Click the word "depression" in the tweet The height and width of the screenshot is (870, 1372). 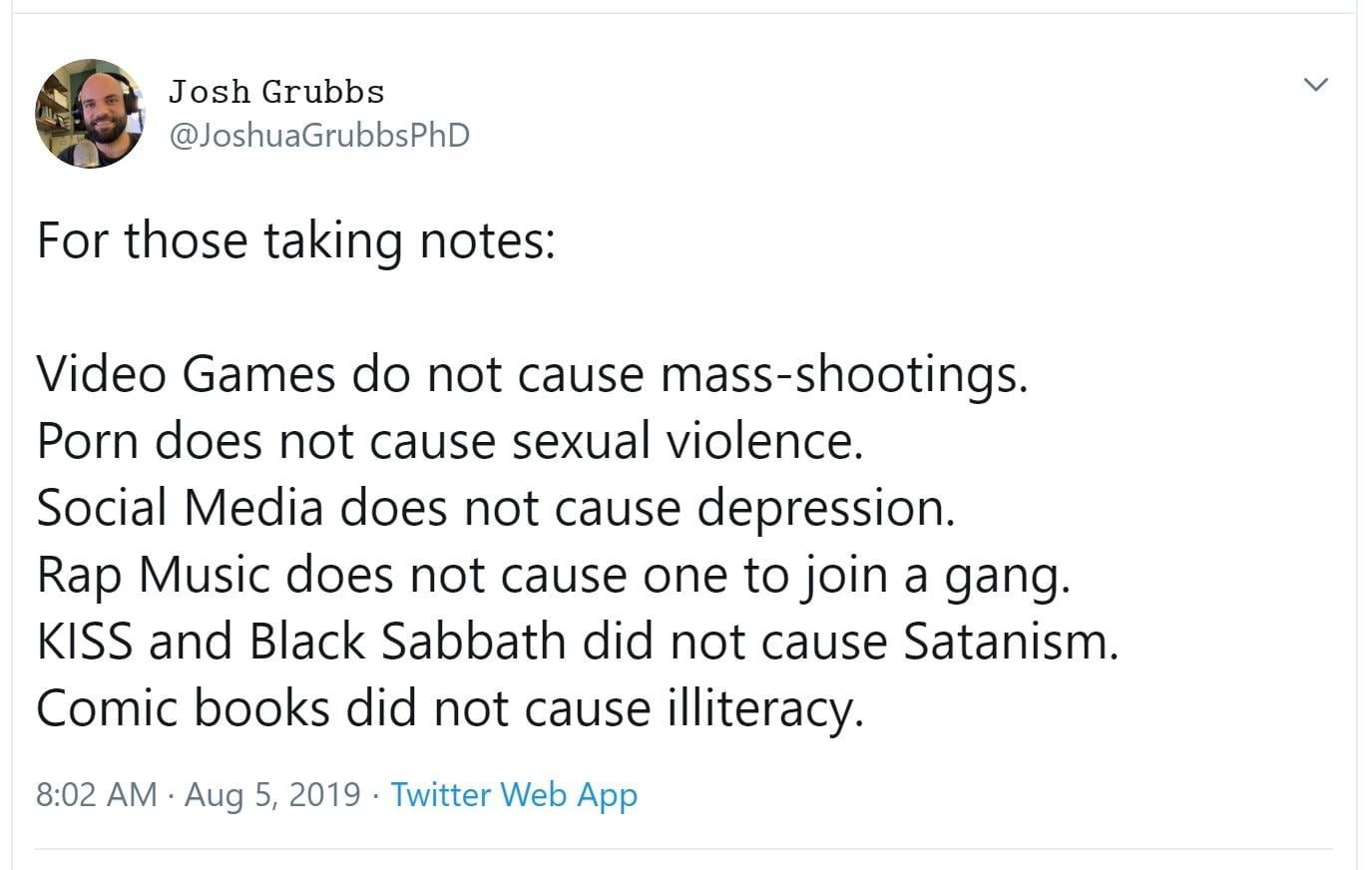point(825,508)
